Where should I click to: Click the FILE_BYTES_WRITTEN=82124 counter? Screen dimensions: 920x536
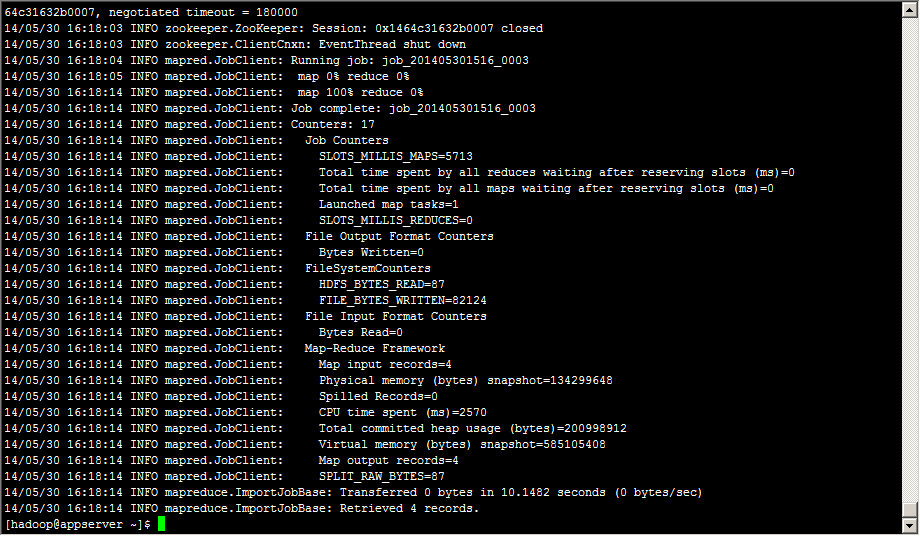tap(402, 300)
